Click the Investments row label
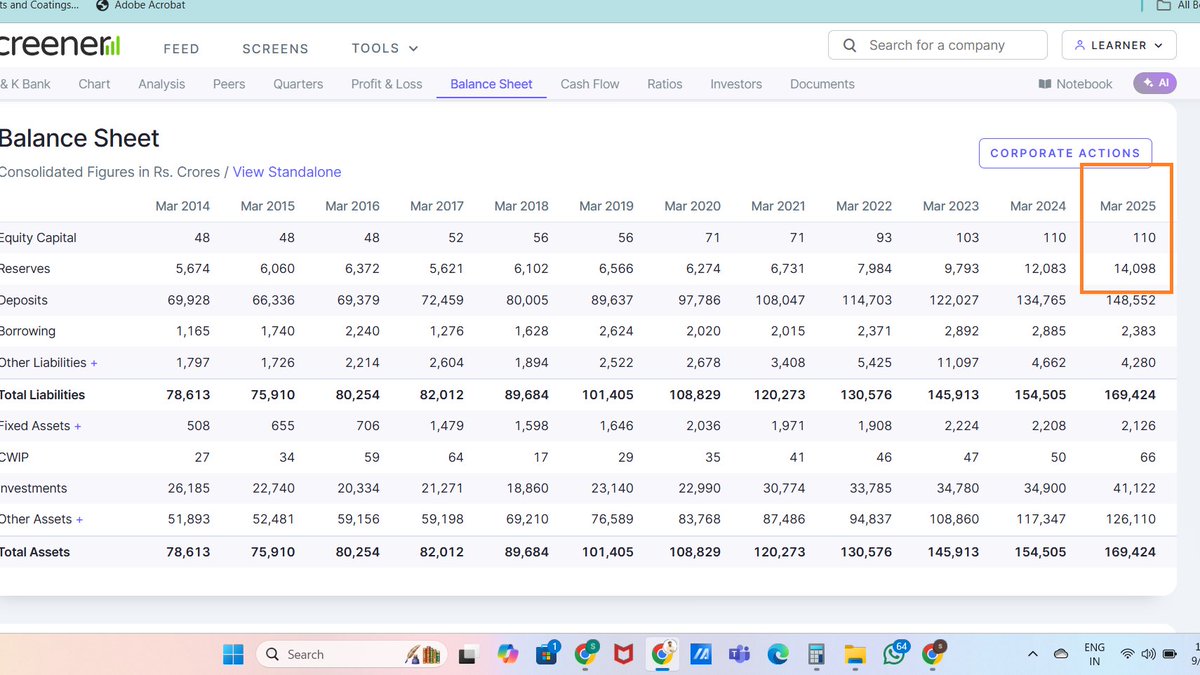 click(33, 489)
